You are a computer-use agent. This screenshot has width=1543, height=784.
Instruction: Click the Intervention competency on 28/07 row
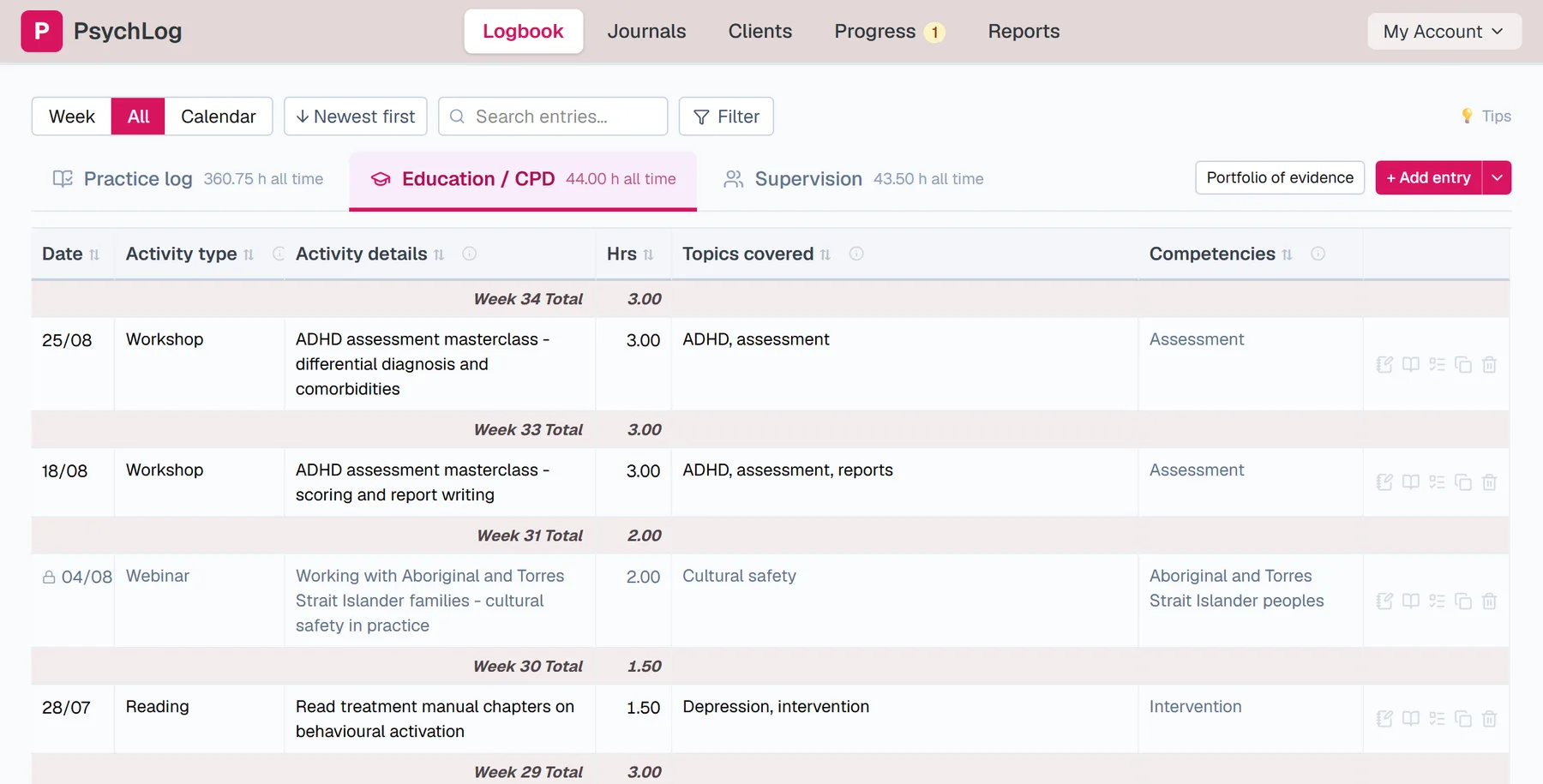point(1196,707)
